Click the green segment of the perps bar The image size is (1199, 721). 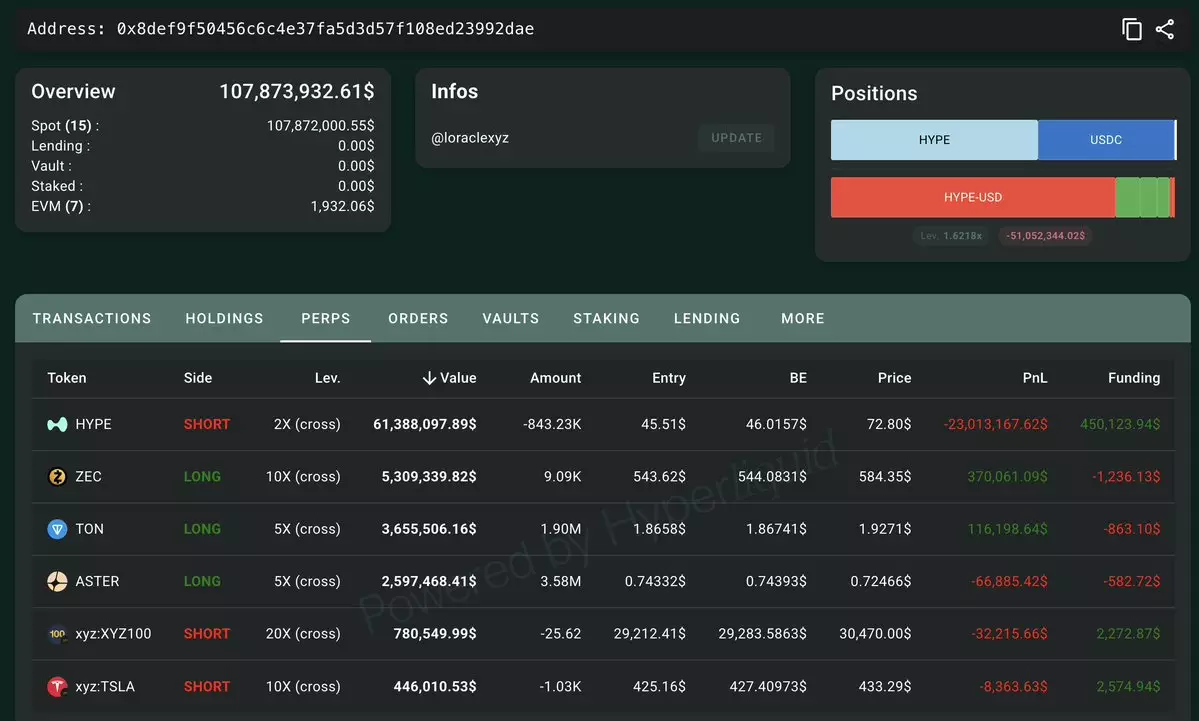(1142, 197)
